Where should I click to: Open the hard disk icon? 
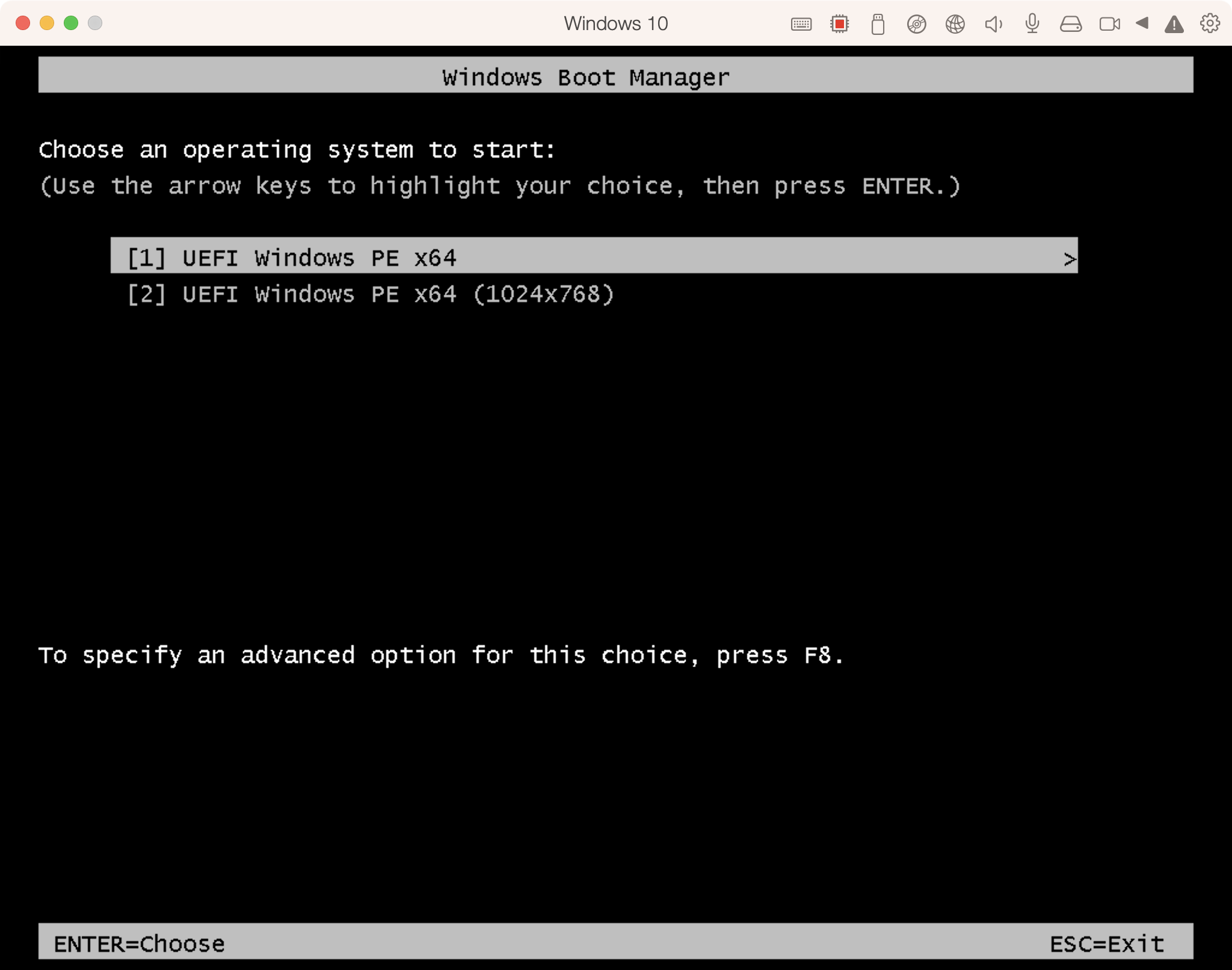(1071, 24)
